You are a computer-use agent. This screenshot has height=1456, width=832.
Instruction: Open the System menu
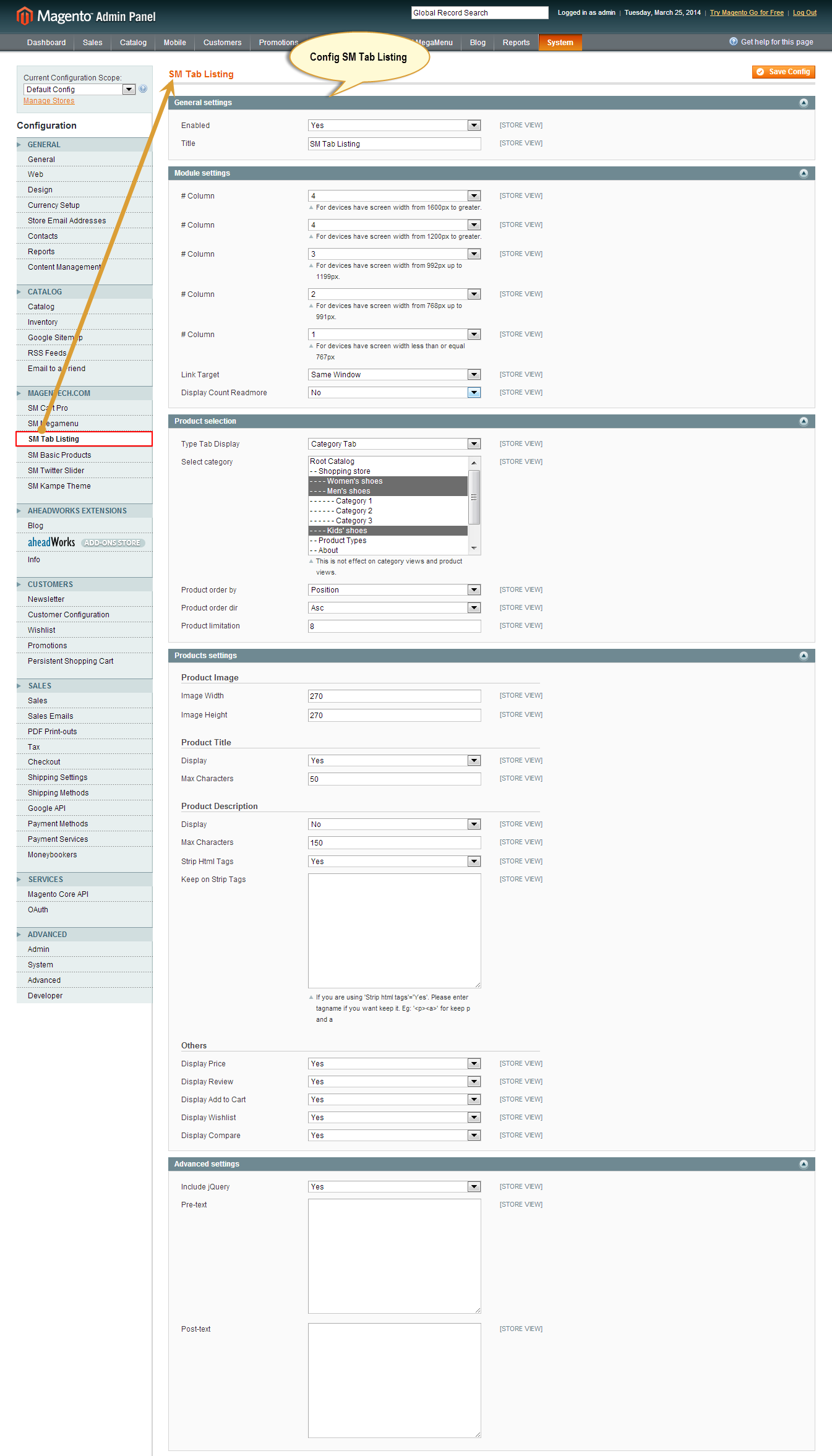click(x=560, y=43)
